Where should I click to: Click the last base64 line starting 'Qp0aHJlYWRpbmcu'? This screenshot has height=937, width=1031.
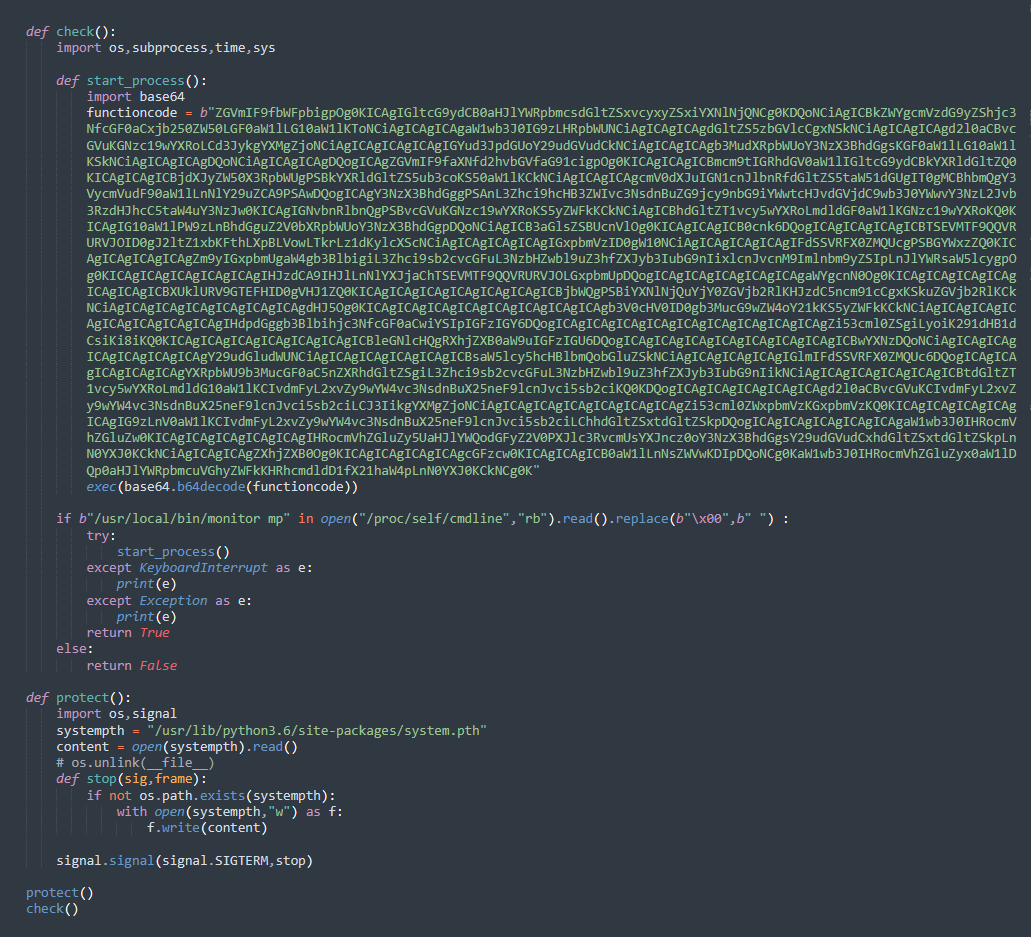pyautogui.click(x=313, y=471)
